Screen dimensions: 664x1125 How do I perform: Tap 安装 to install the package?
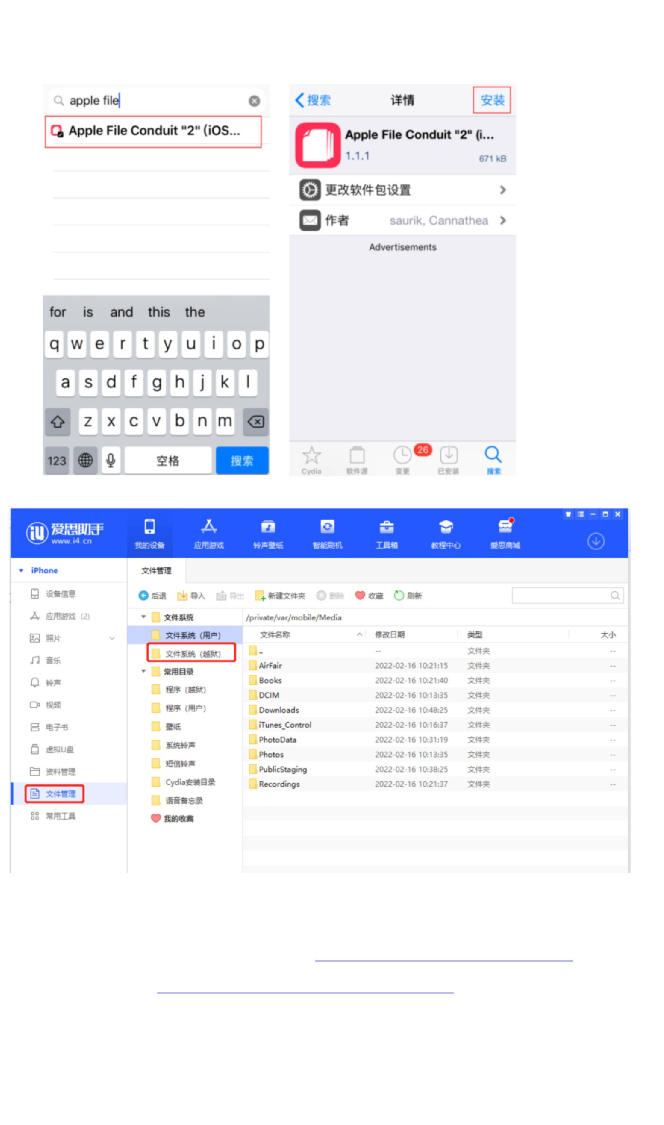click(x=492, y=100)
